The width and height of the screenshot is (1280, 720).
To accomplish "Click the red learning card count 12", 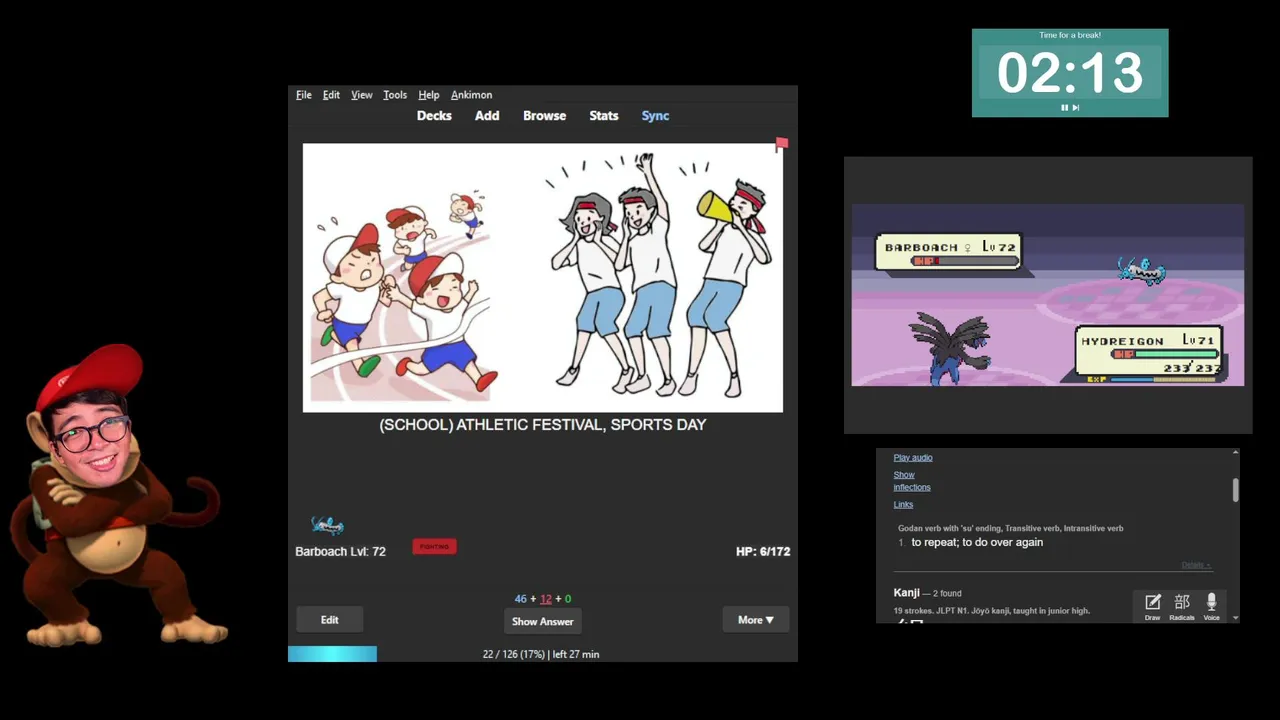I will click(x=545, y=599).
